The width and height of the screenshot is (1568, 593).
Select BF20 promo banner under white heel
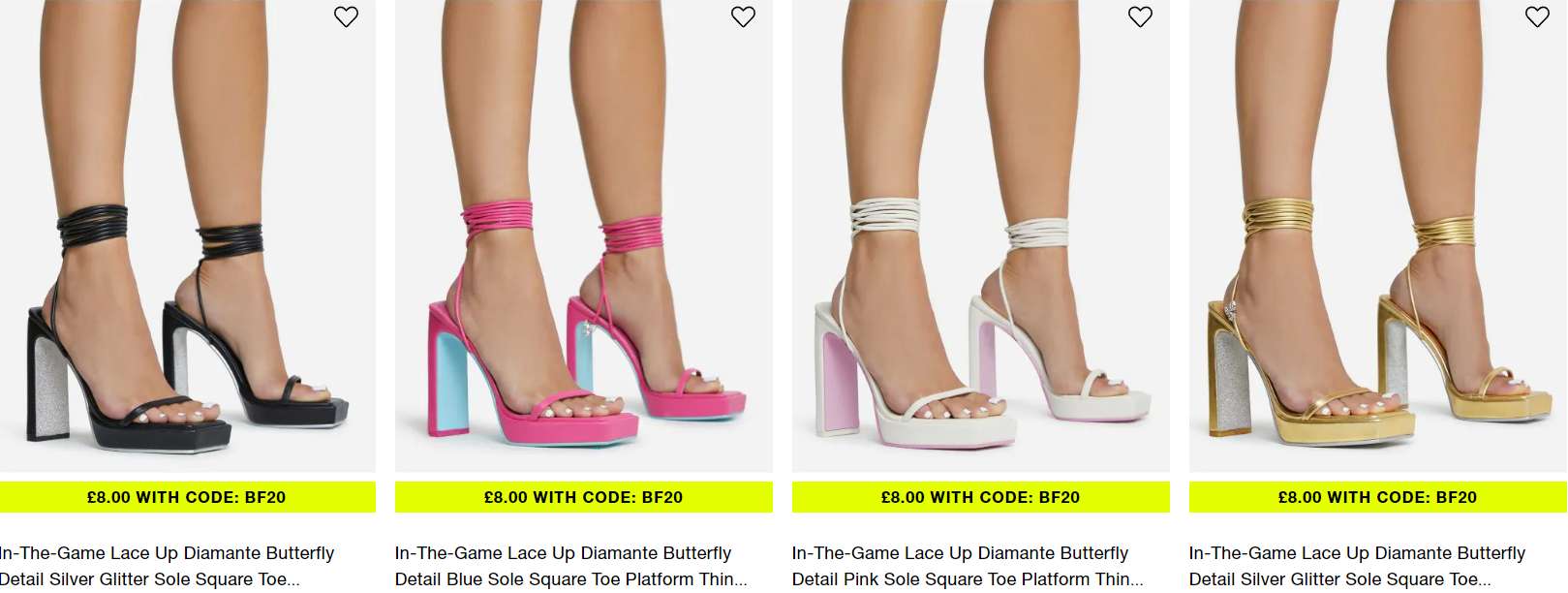(x=981, y=497)
